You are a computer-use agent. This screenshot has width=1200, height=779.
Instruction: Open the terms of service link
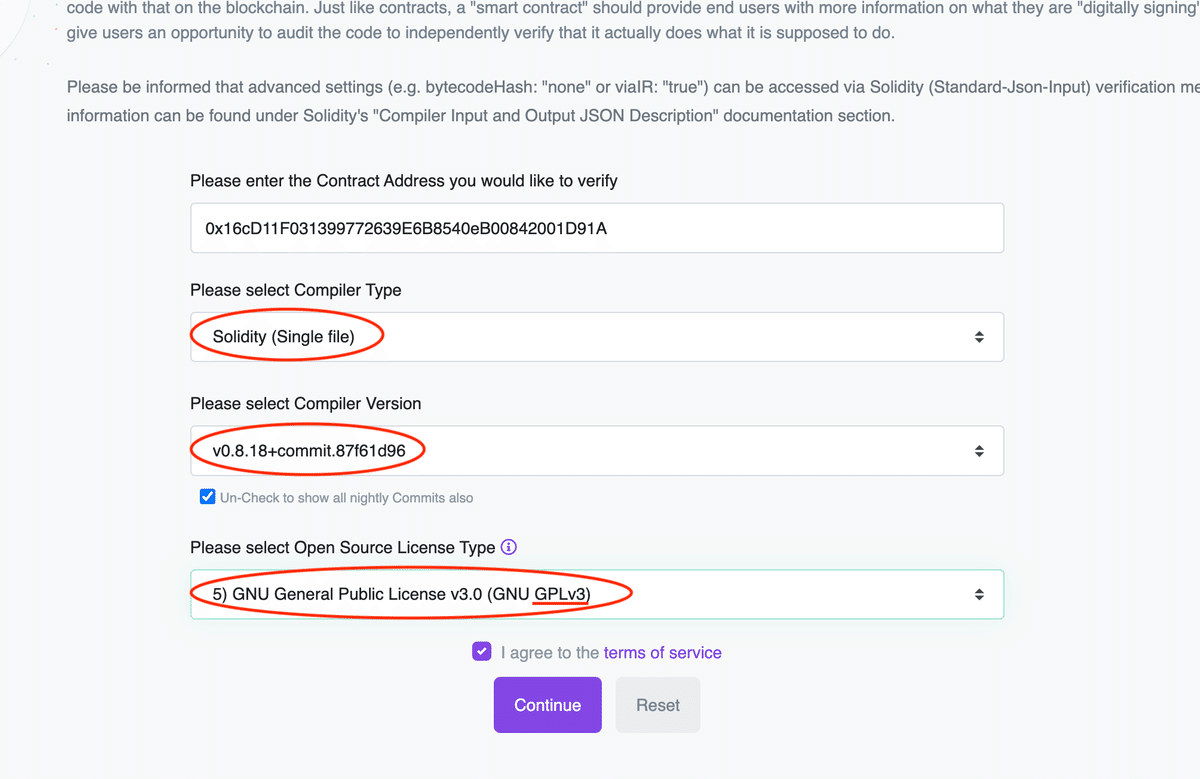coord(663,652)
